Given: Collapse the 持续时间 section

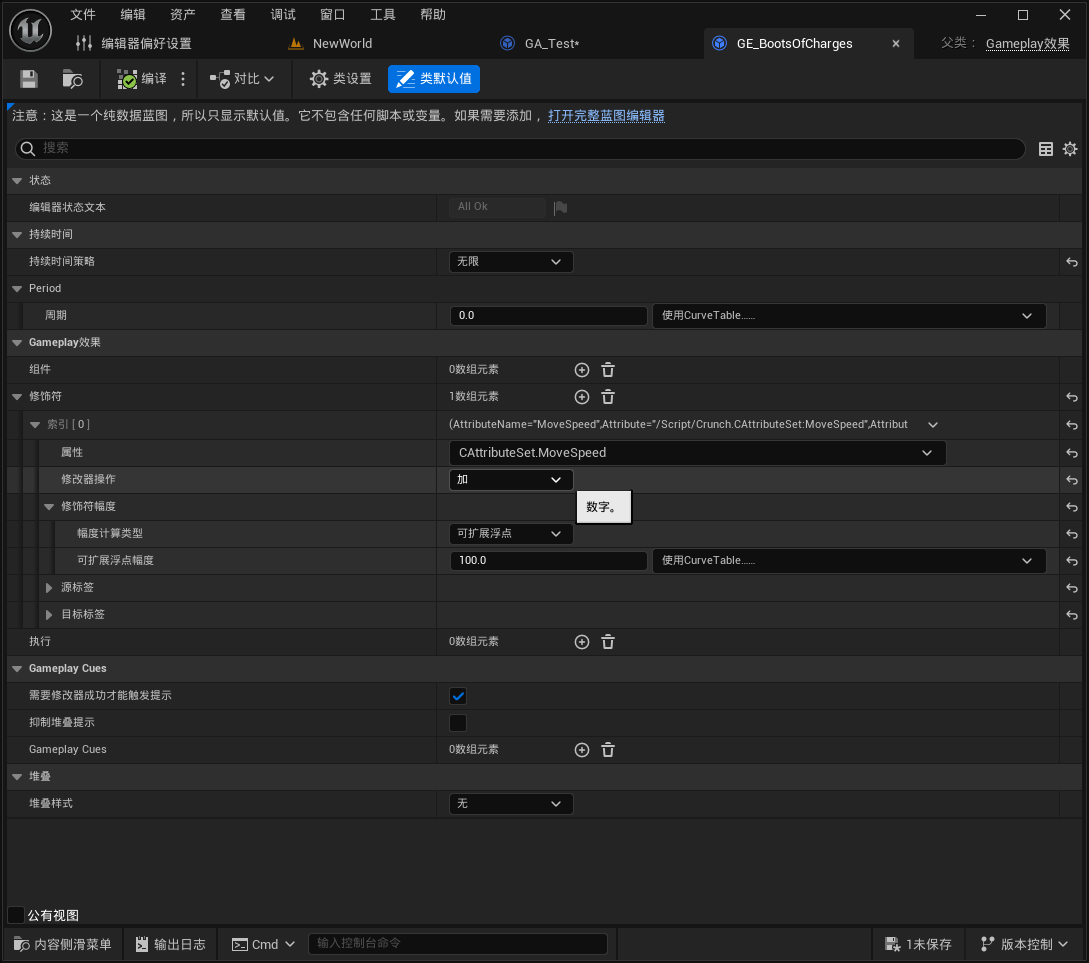Looking at the screenshot, I should tap(17, 235).
